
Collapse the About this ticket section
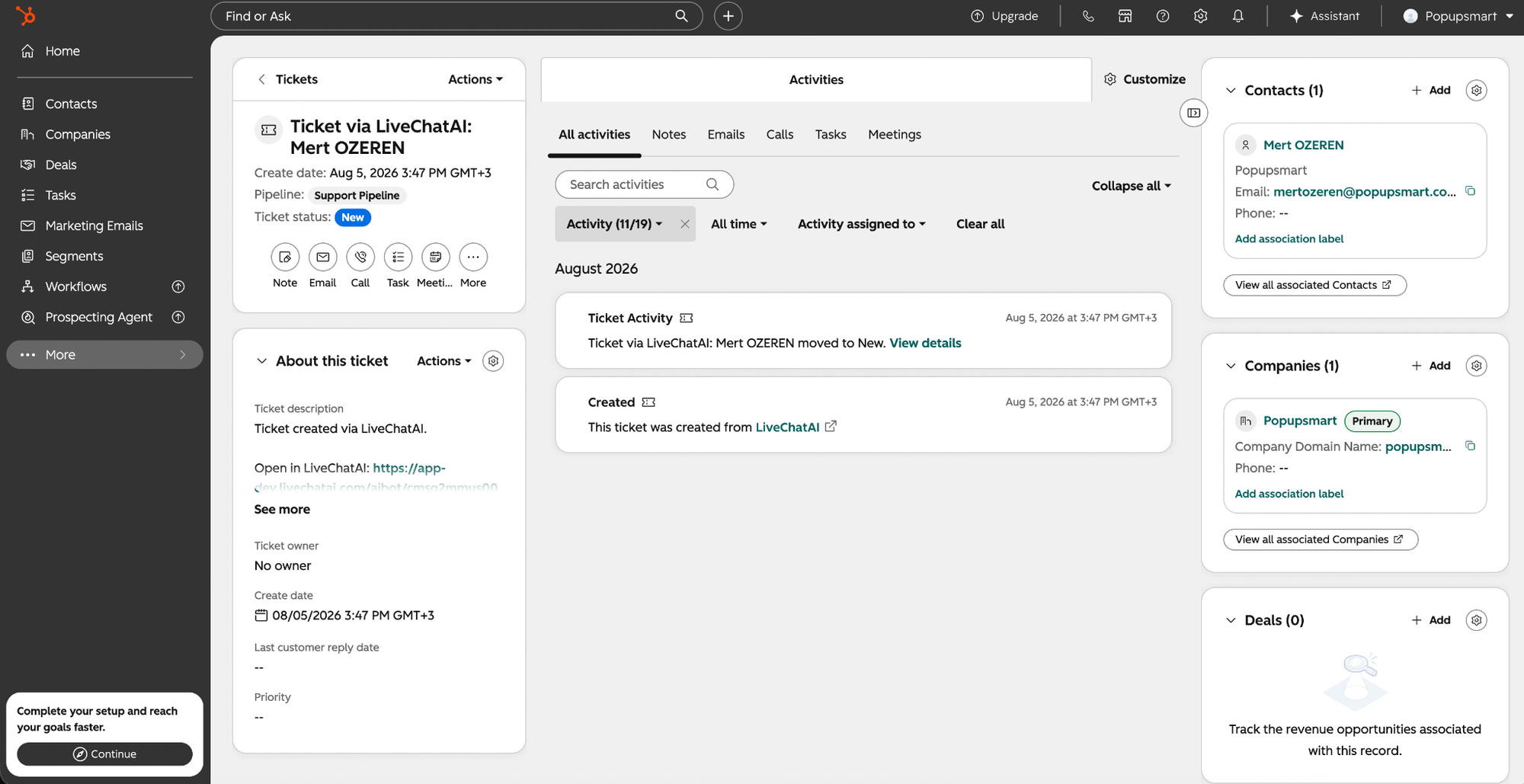(261, 361)
